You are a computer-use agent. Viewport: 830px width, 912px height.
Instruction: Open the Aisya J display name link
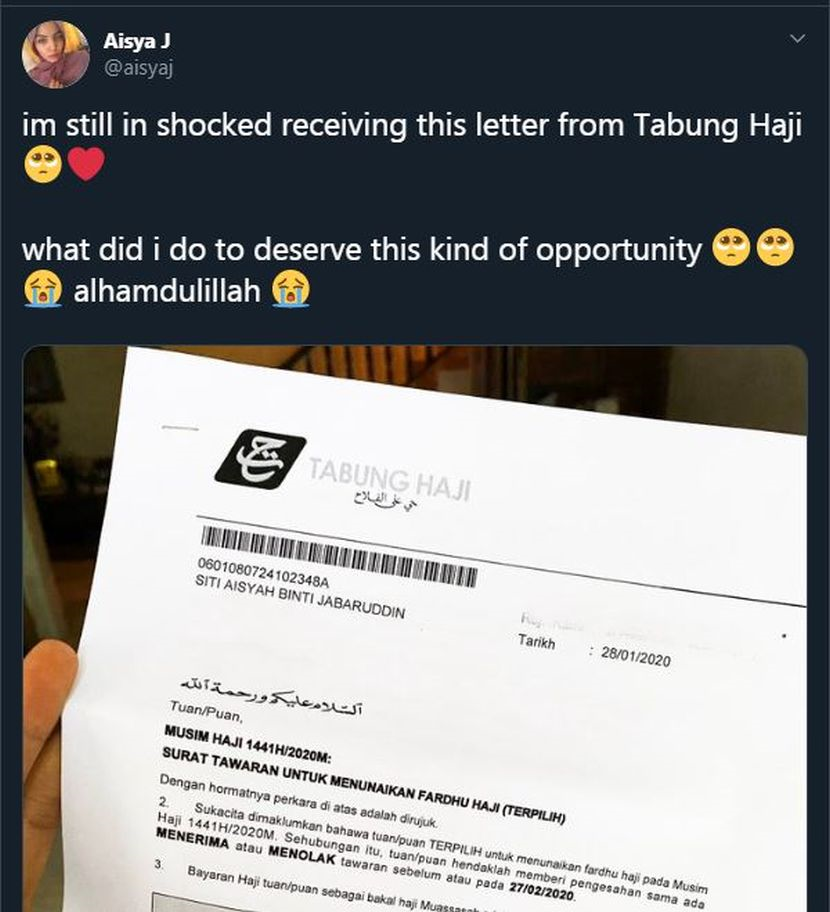tap(137, 41)
